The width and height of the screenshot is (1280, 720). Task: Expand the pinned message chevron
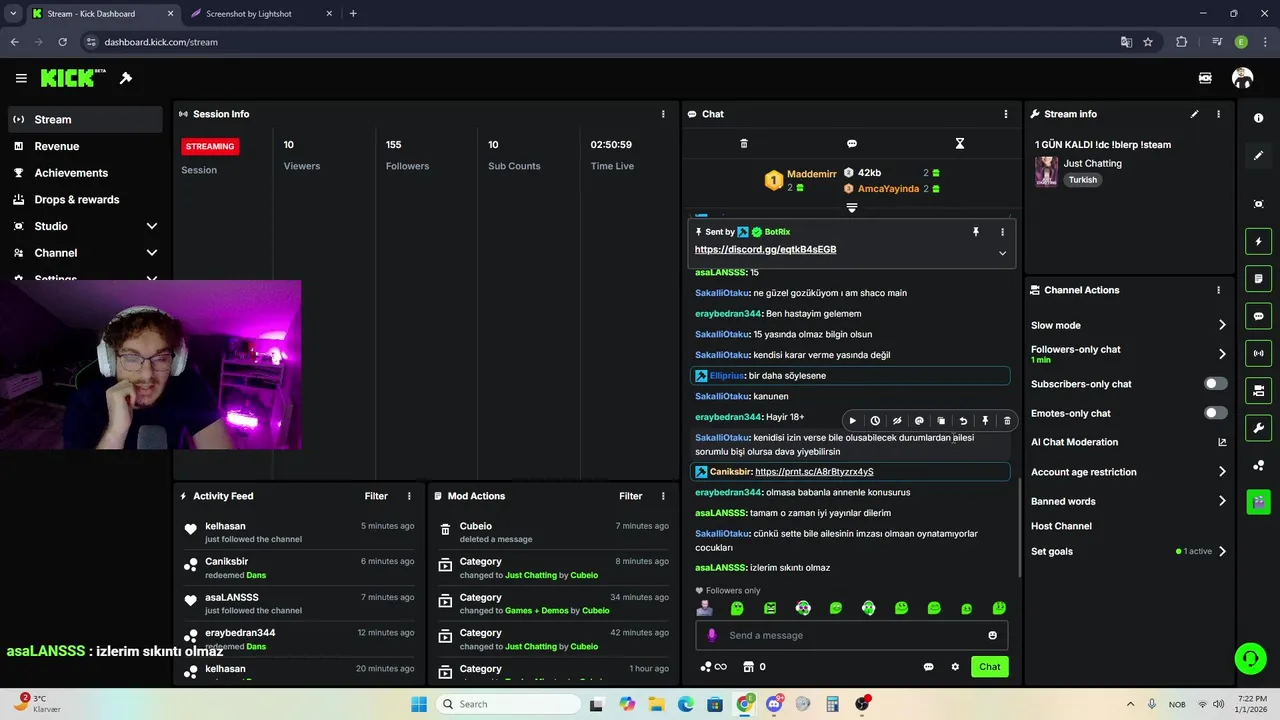[1002, 253]
